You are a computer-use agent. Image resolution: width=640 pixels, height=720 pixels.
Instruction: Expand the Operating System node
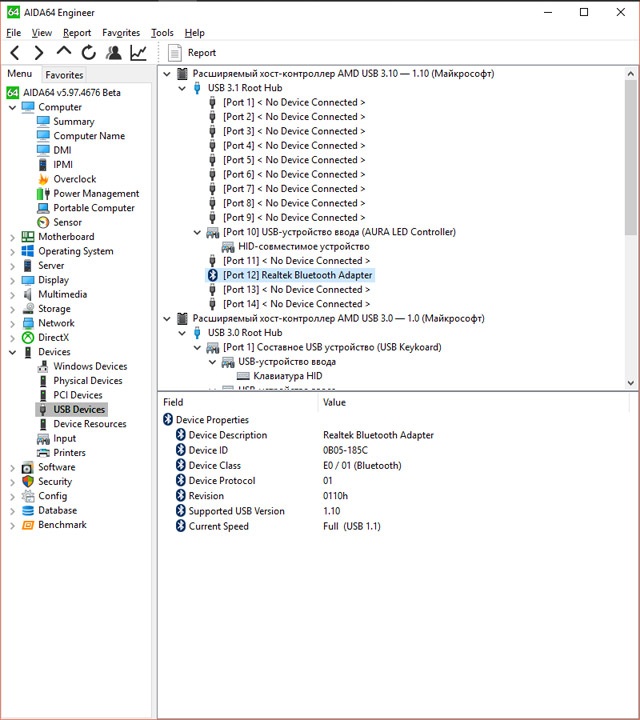12,252
